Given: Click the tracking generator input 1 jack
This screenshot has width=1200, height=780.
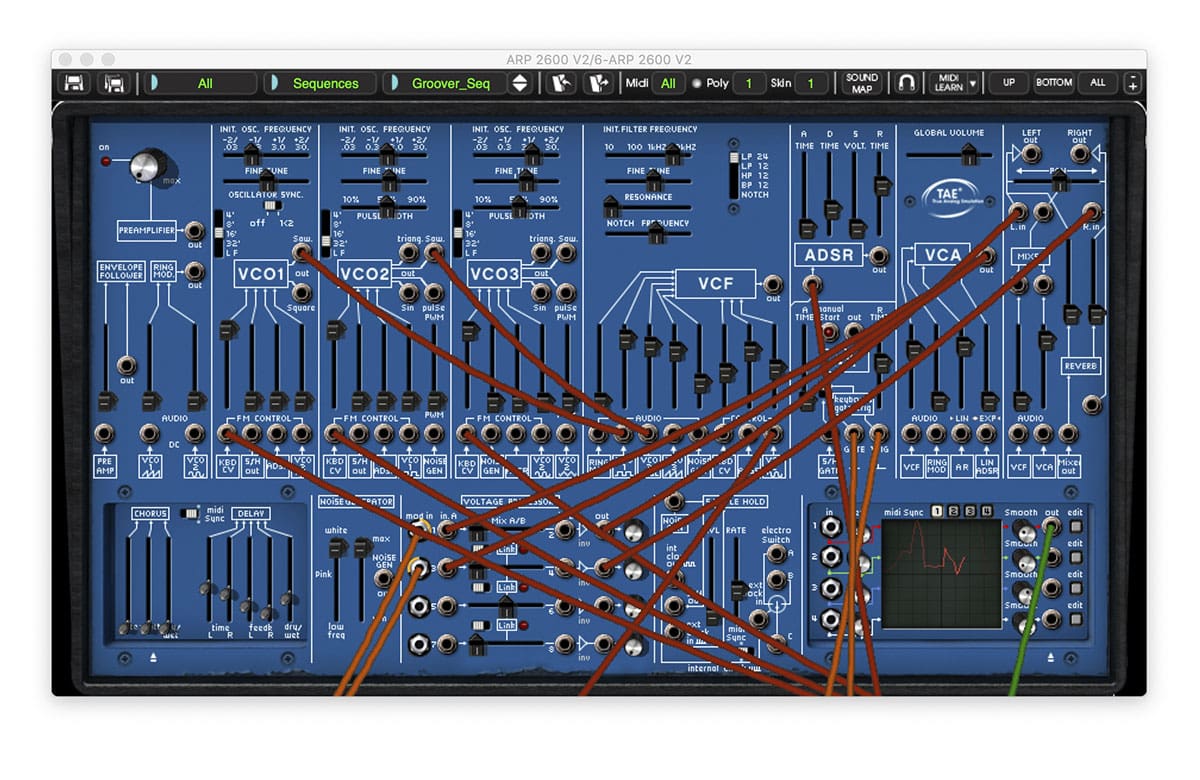Looking at the screenshot, I should pyautogui.click(x=830, y=525).
